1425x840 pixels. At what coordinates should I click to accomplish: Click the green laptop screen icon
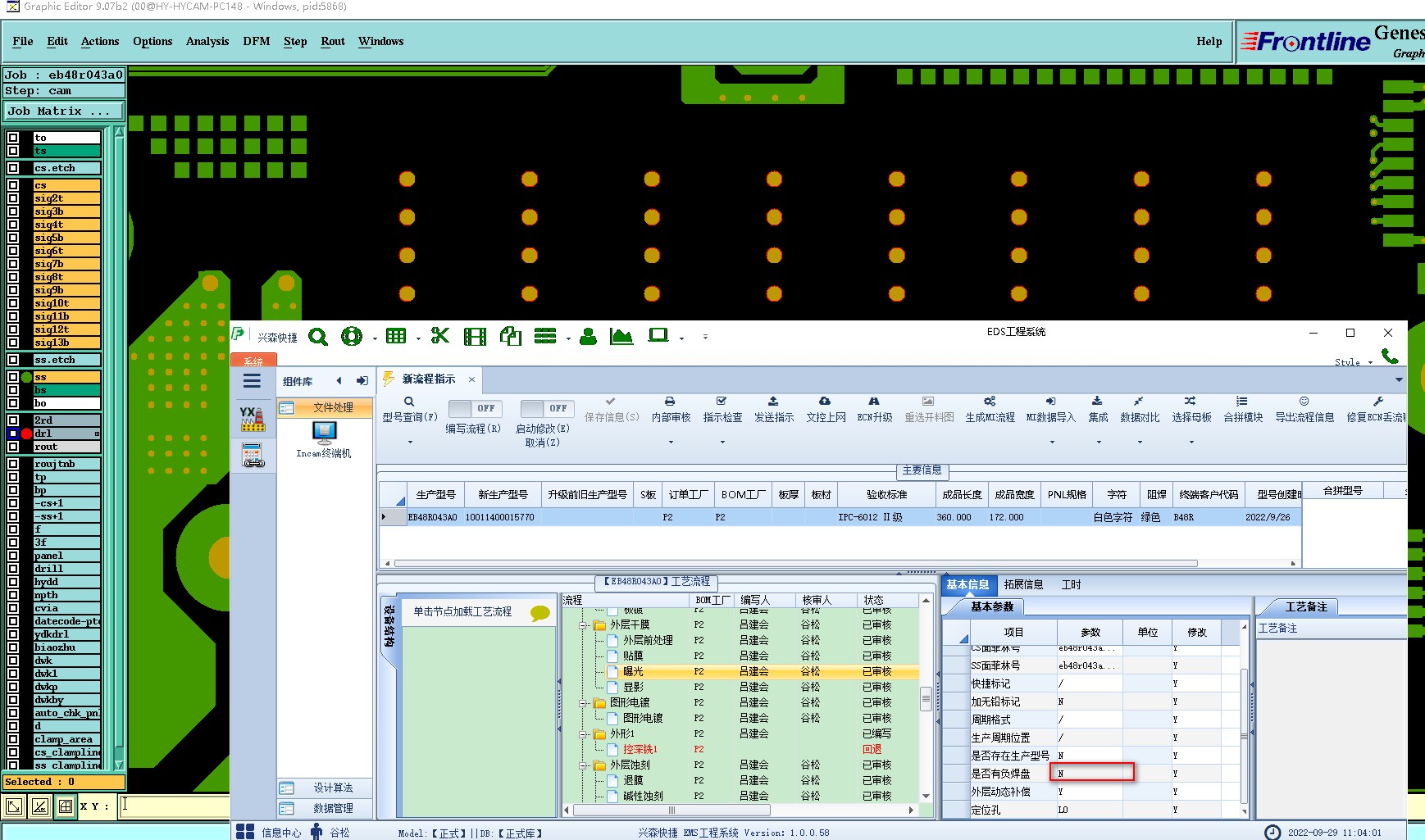point(658,335)
